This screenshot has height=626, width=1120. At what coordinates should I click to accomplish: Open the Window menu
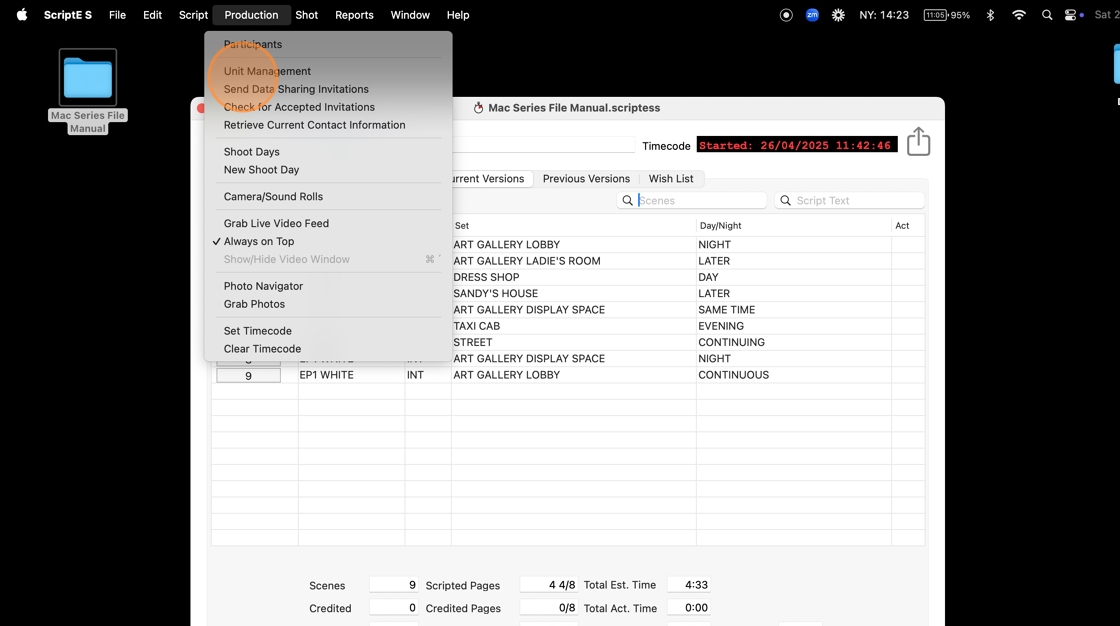(x=410, y=15)
